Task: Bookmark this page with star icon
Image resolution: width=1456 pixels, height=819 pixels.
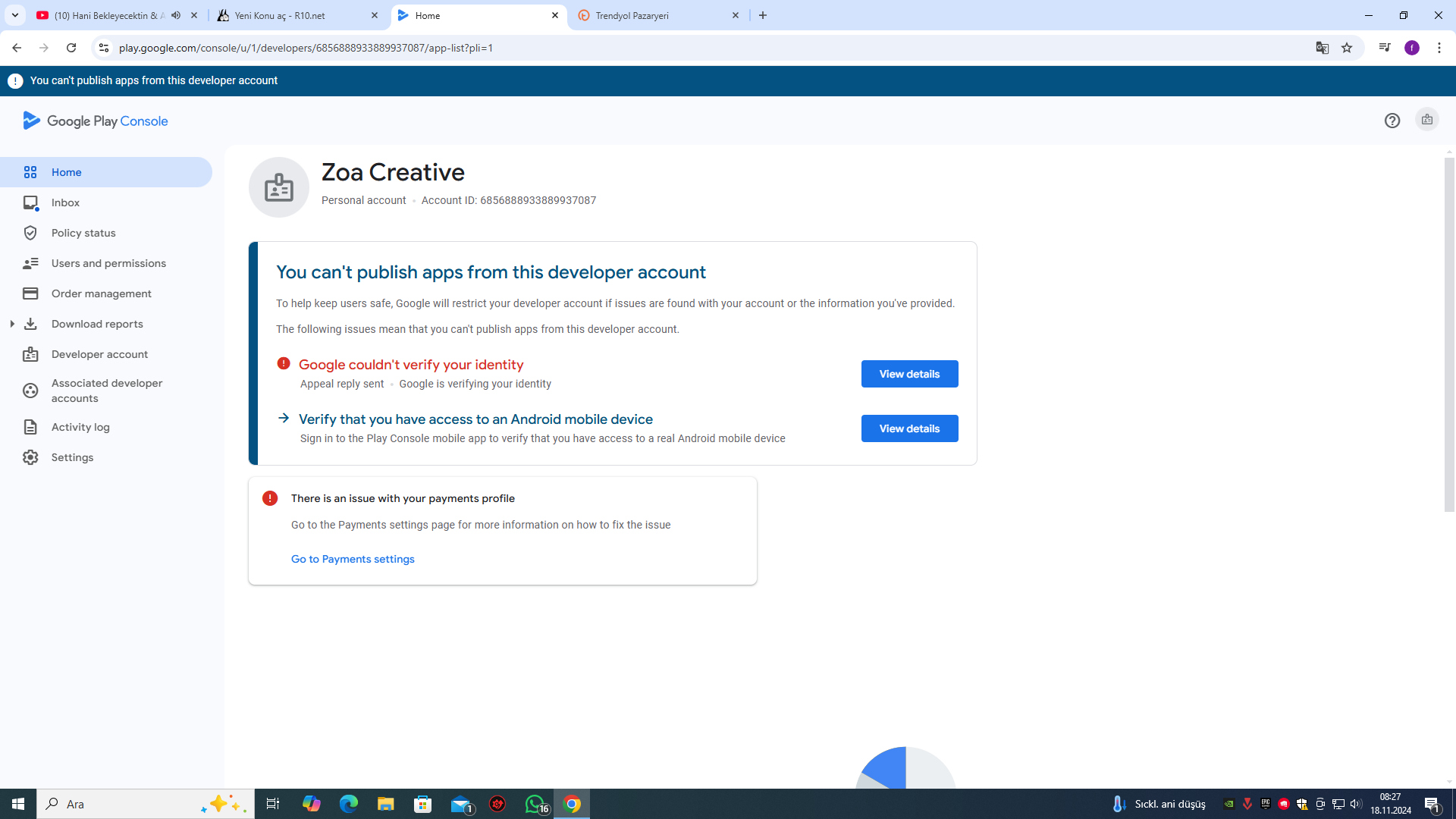Action: pos(1347,48)
